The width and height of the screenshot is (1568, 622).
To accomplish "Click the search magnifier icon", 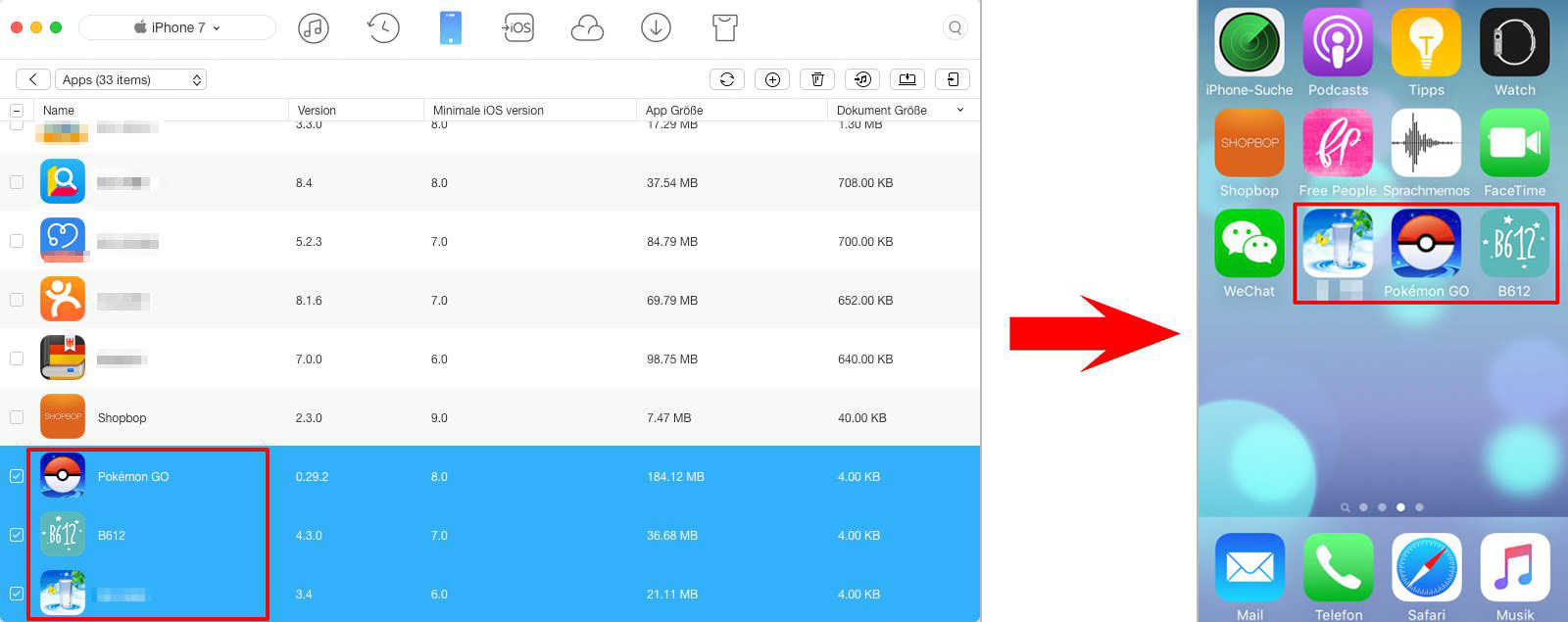I will 955,28.
